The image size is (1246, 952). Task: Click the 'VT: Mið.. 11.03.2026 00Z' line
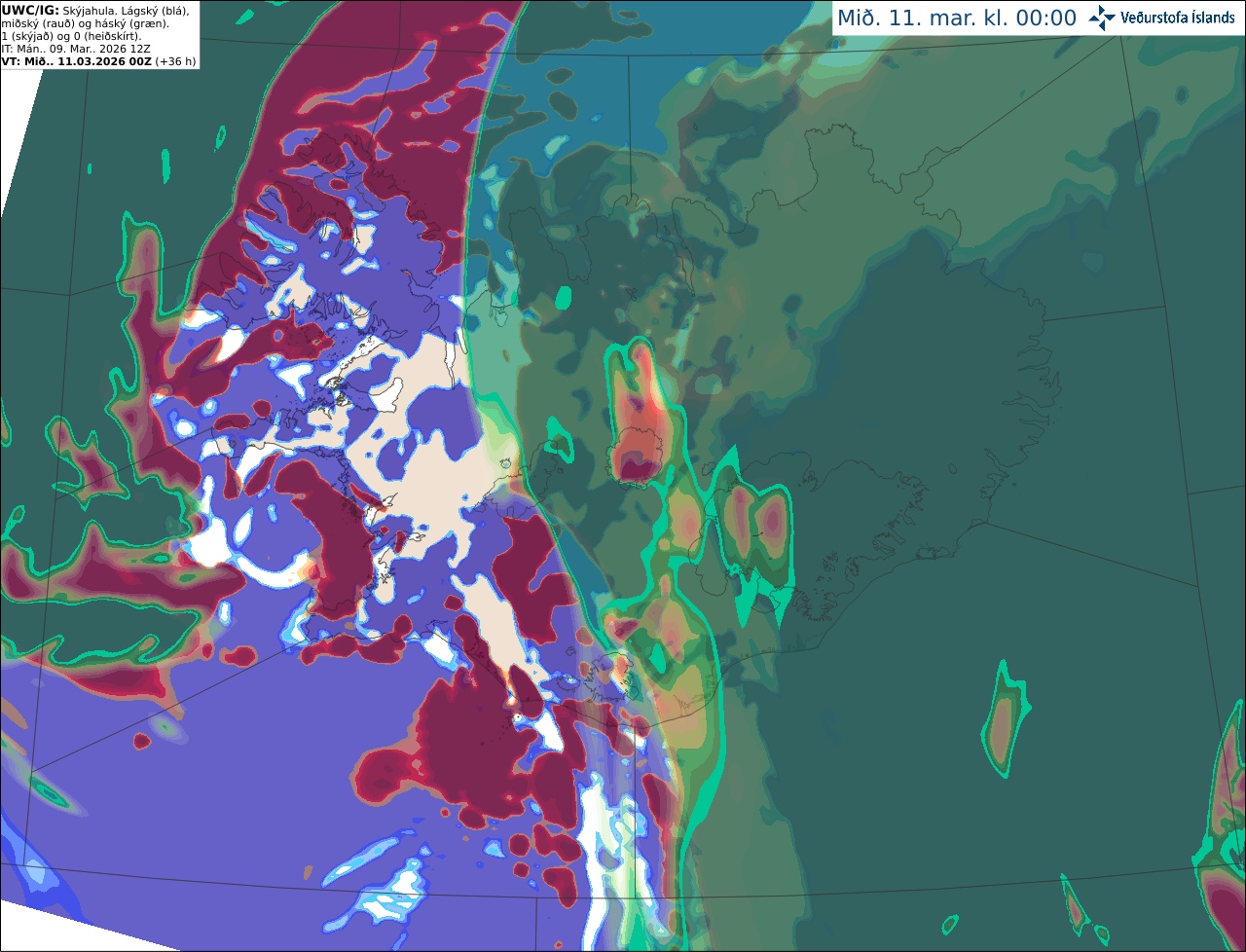(76, 61)
